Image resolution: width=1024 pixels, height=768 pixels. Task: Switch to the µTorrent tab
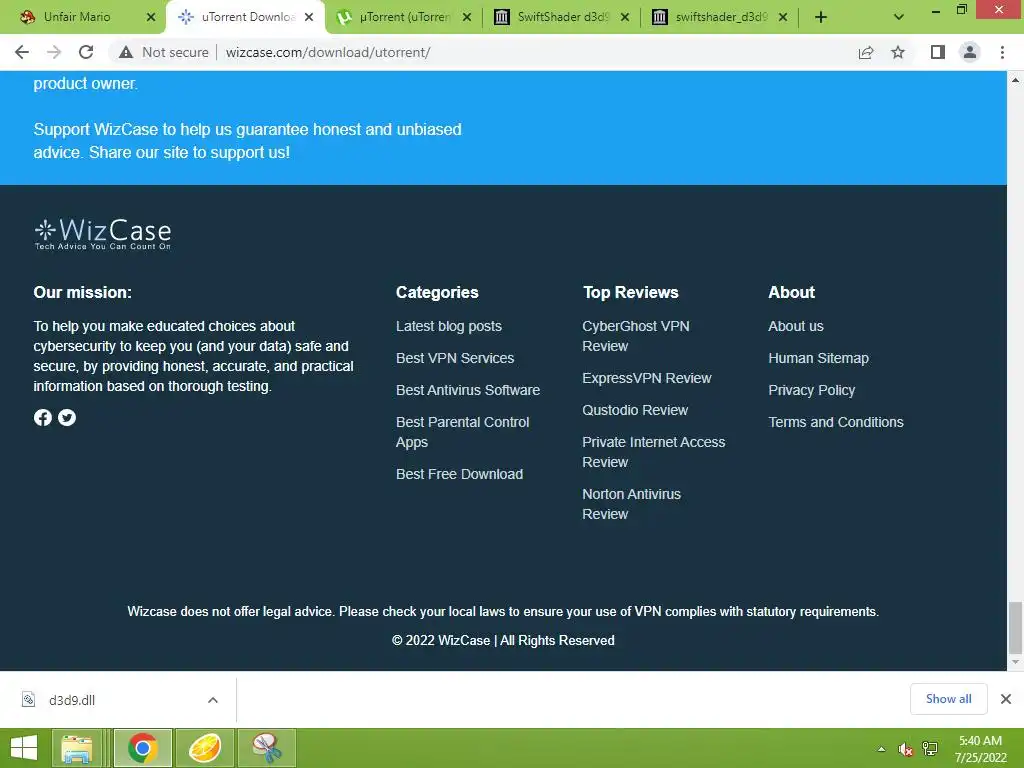click(x=405, y=17)
